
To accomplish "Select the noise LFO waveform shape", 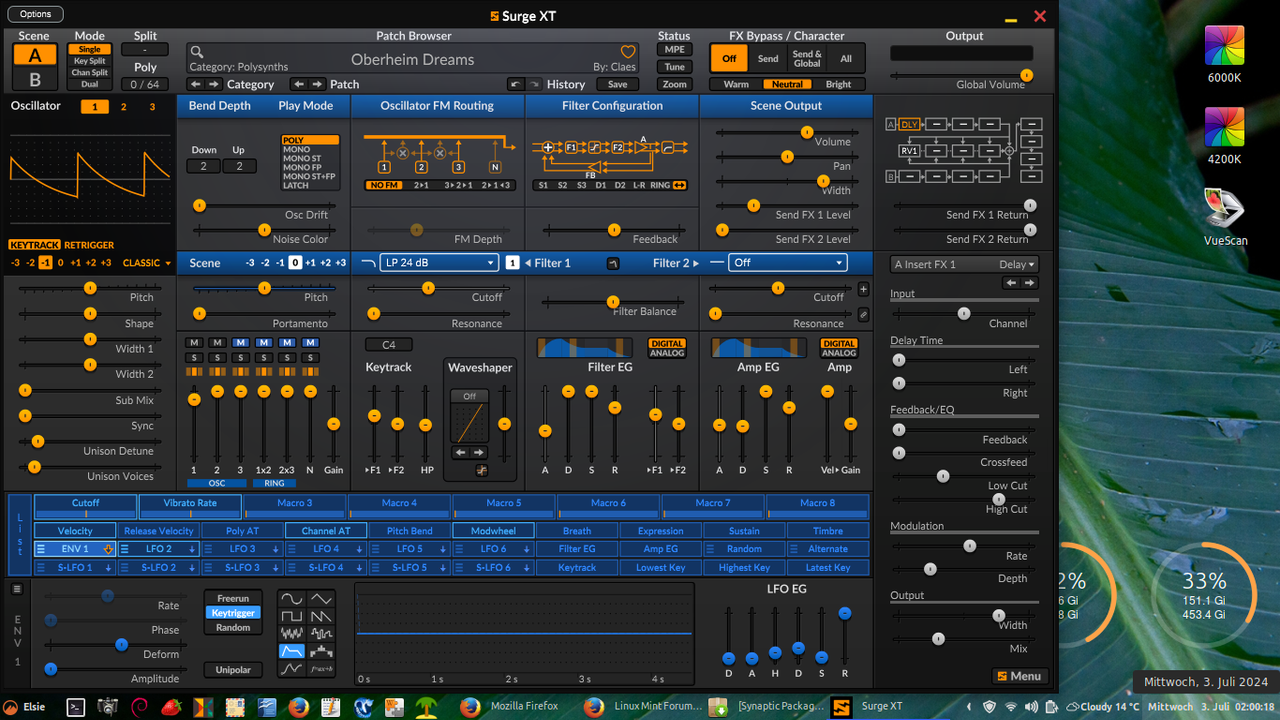I will (x=292, y=633).
